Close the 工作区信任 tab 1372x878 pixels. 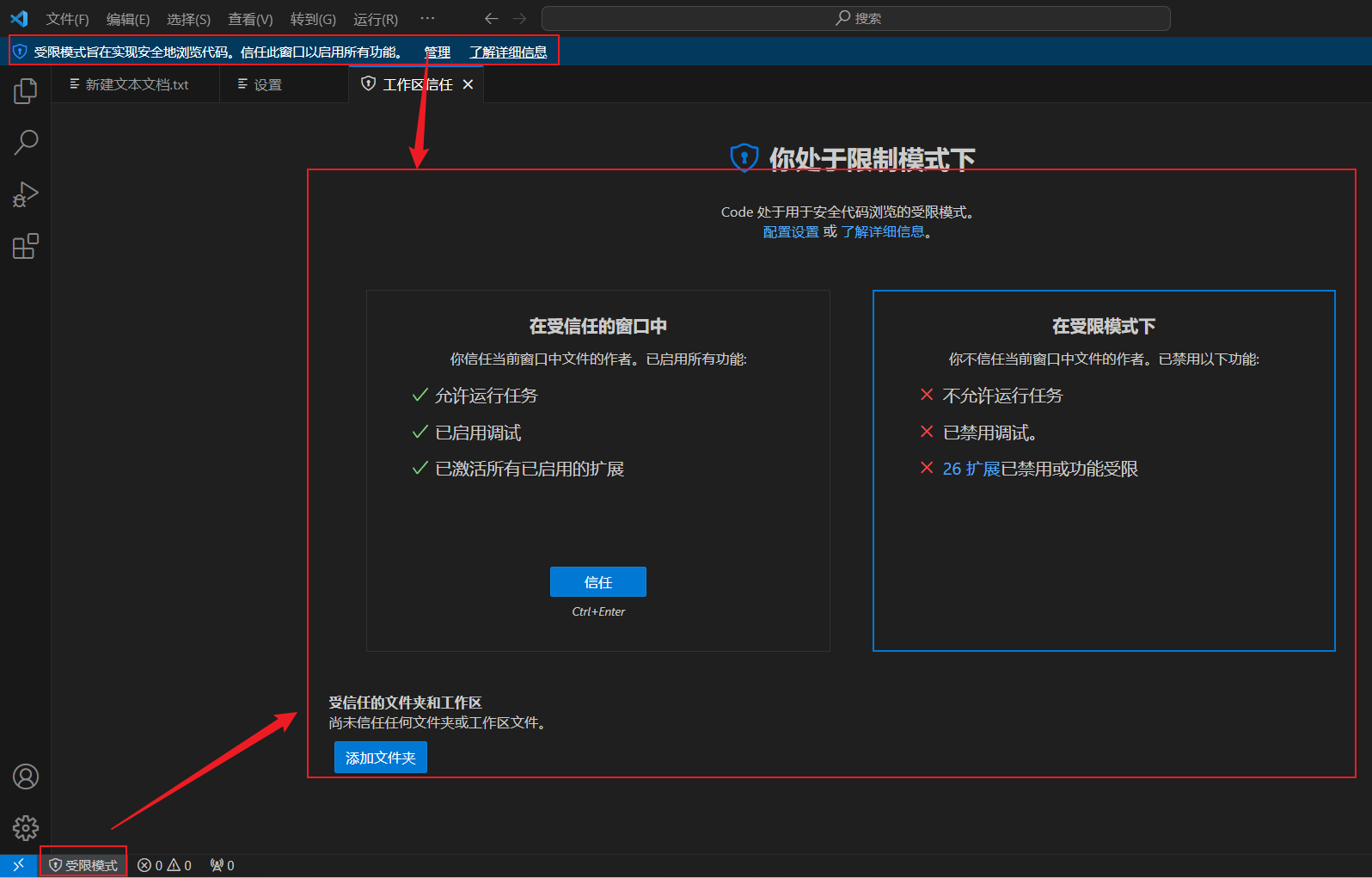[x=468, y=84]
